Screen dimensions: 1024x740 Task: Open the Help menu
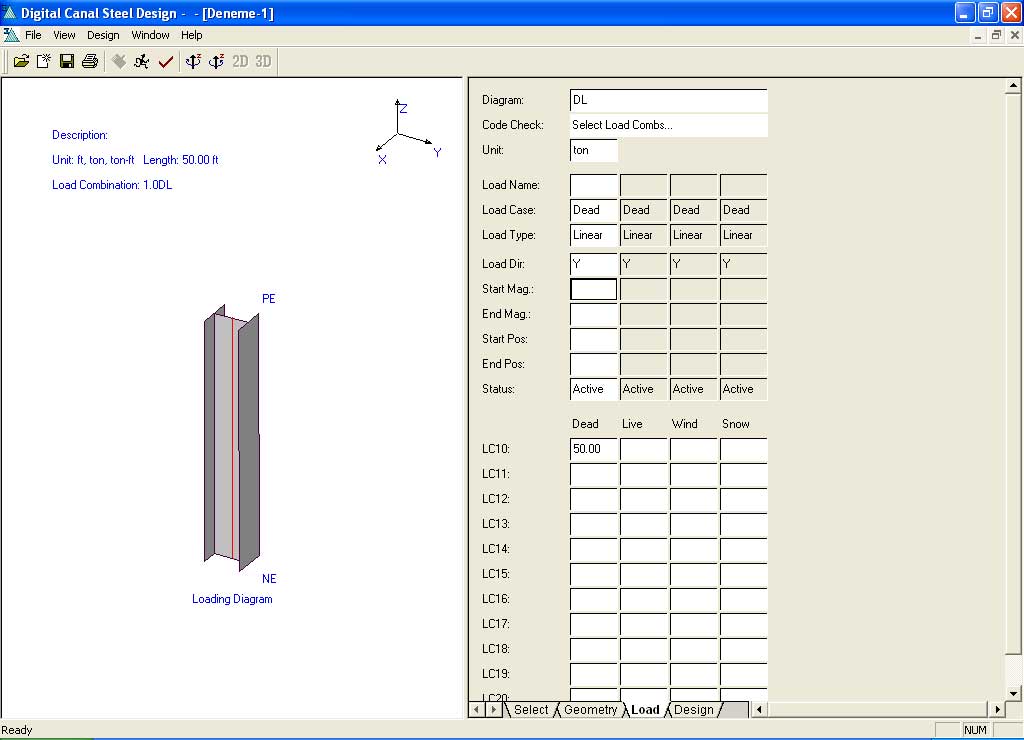click(191, 35)
